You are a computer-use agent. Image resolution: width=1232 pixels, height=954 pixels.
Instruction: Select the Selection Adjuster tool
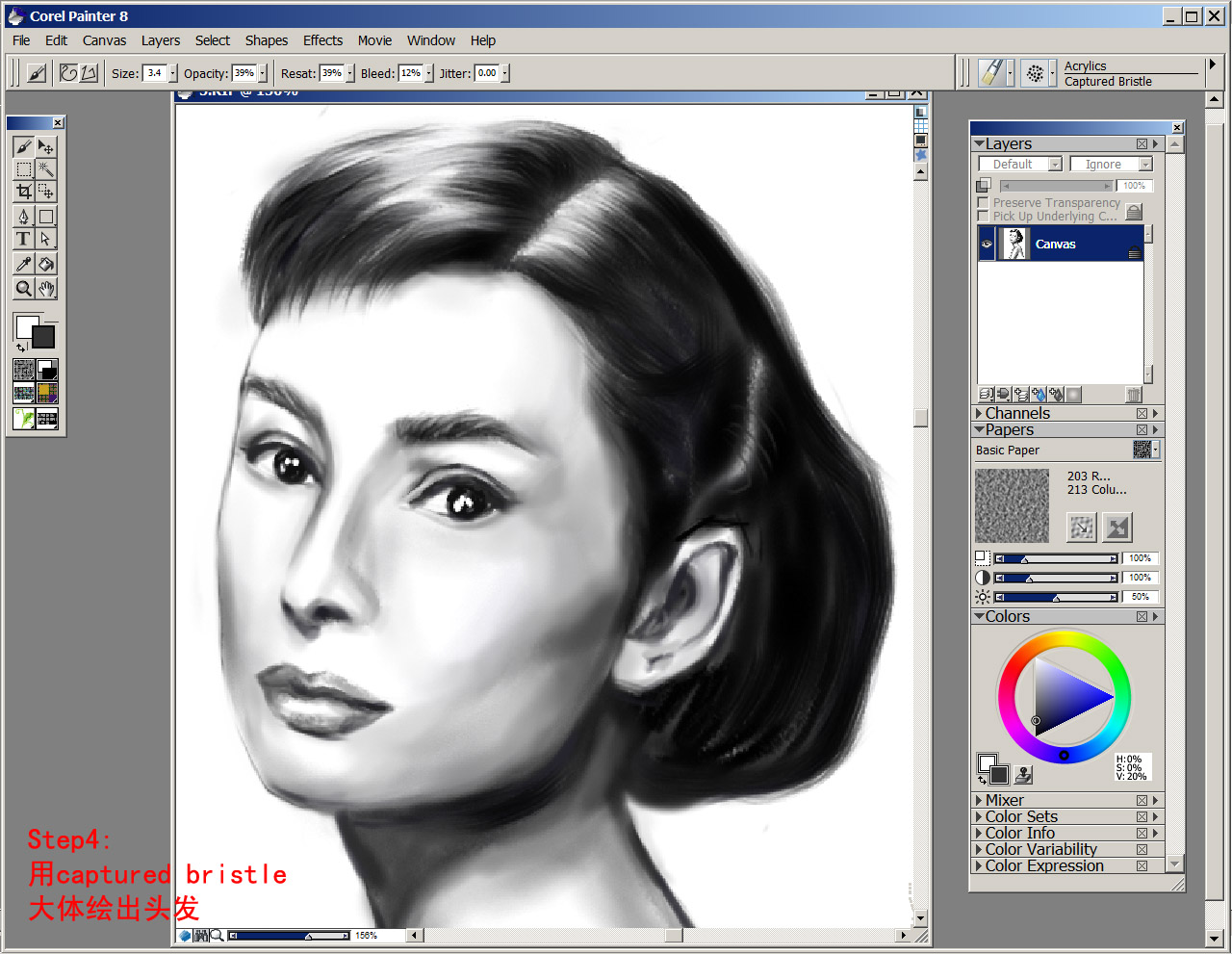tap(46, 192)
